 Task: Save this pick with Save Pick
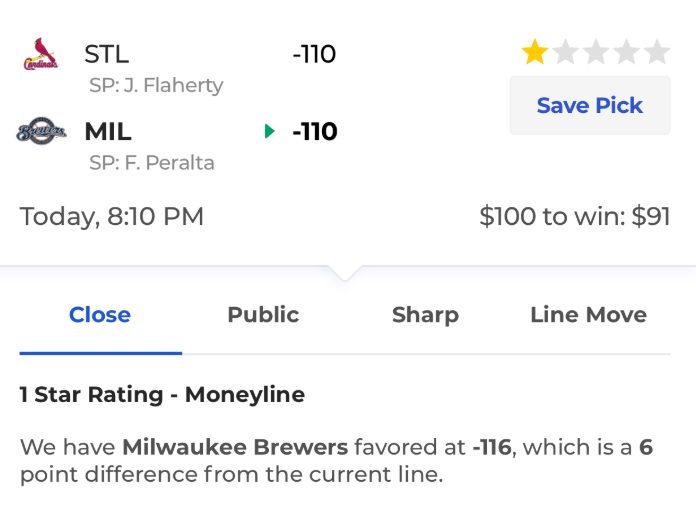(590, 106)
